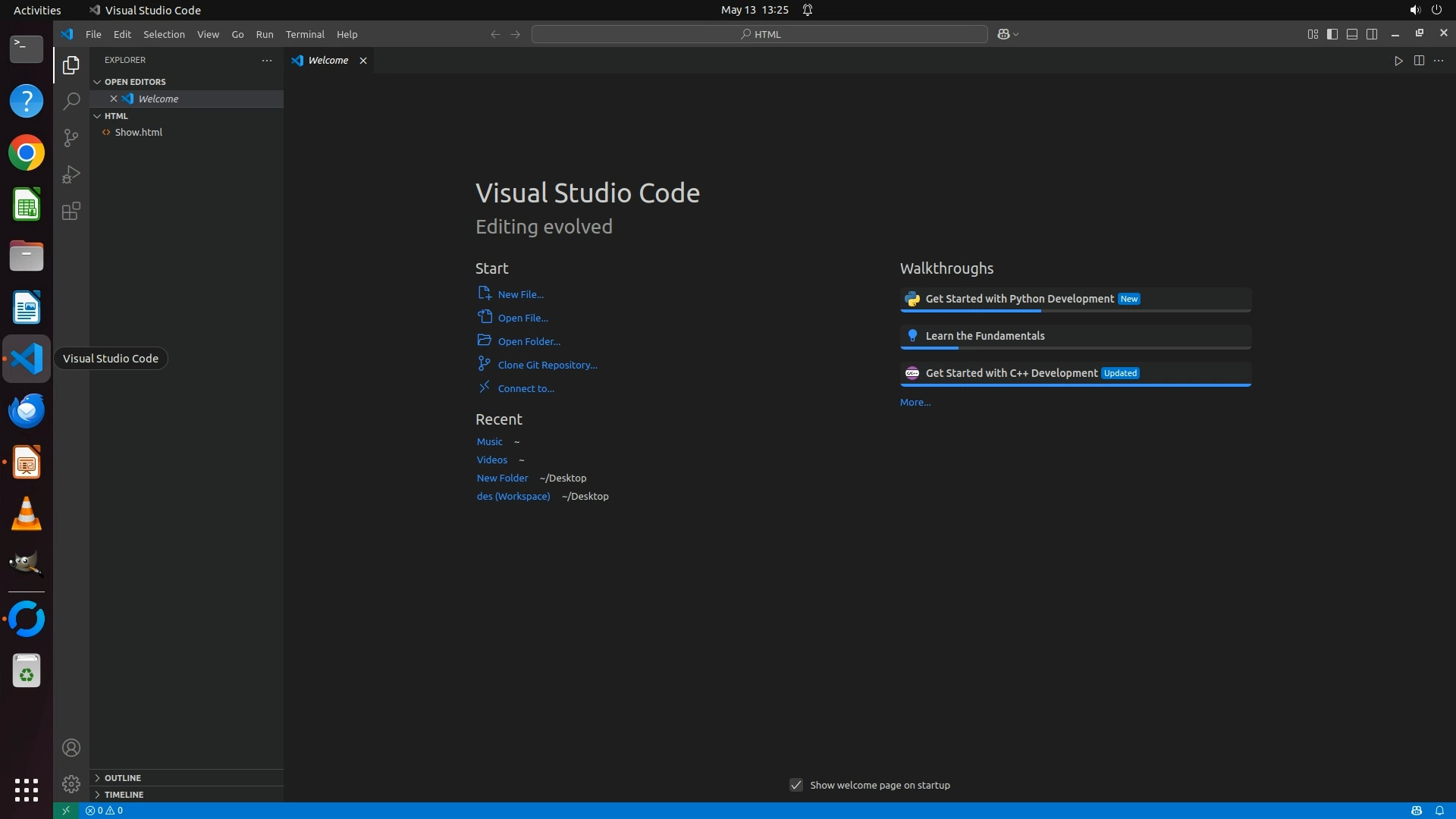This screenshot has height=819, width=1456.
Task: Open the Extensions view
Action: (x=71, y=212)
